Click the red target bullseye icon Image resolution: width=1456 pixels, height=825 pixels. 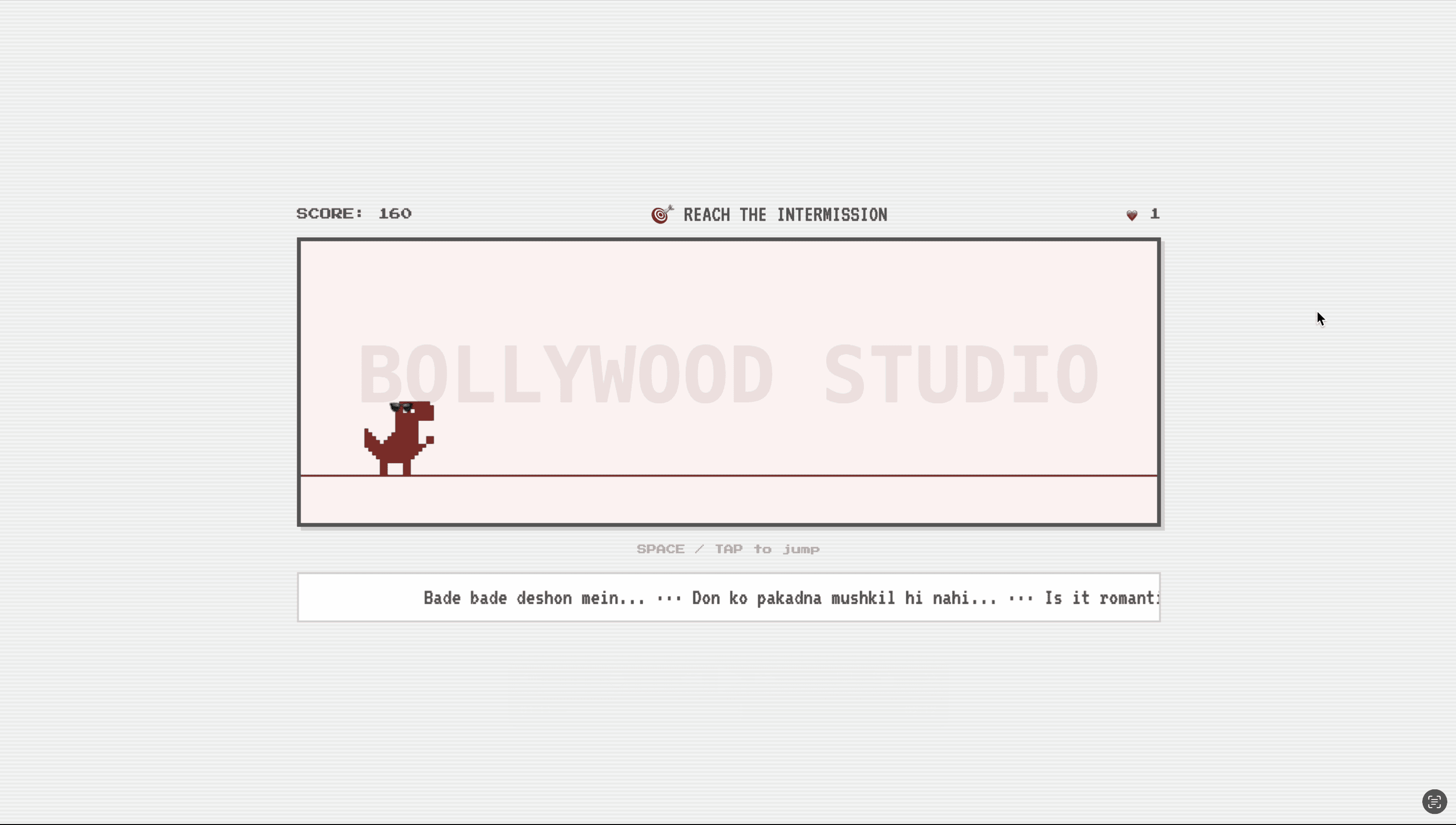(661, 215)
